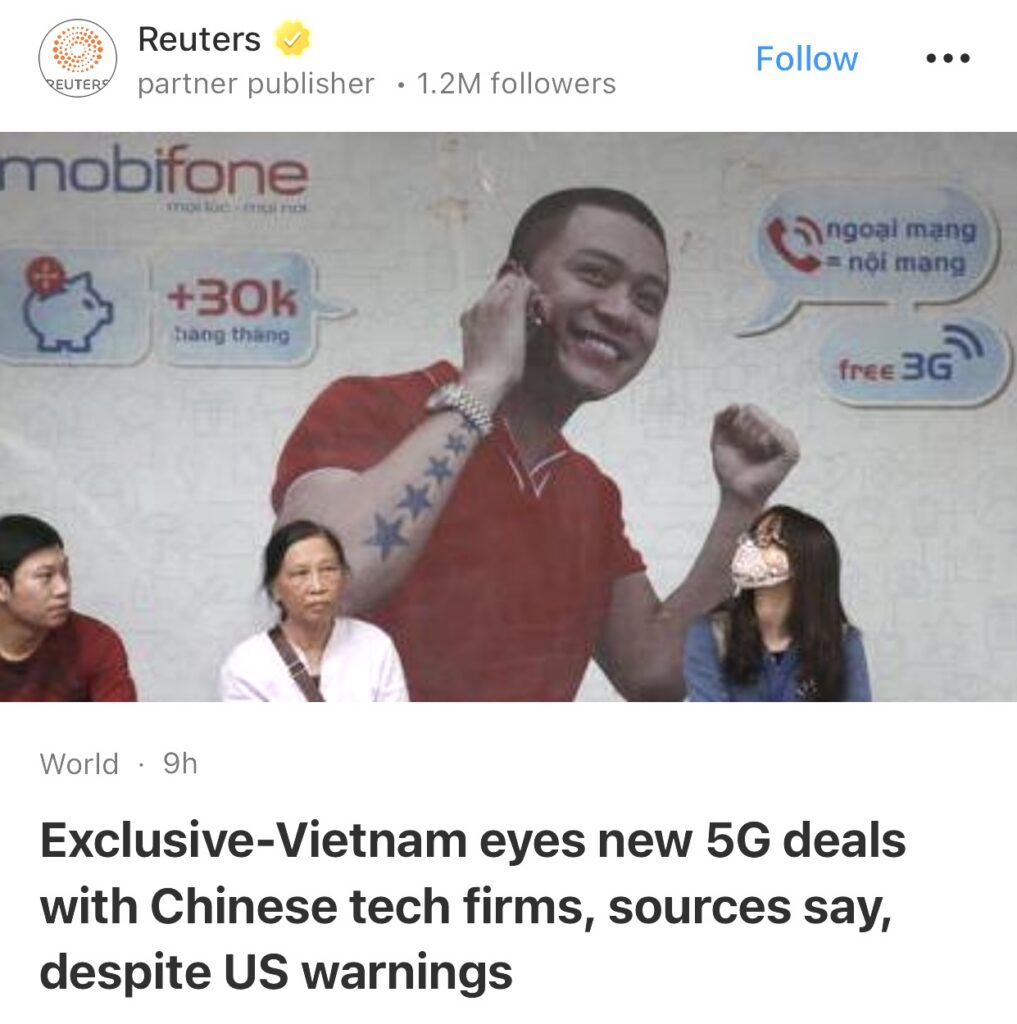Open the three-dot more options menu
The image size is (1017, 1024).
[x=948, y=59]
